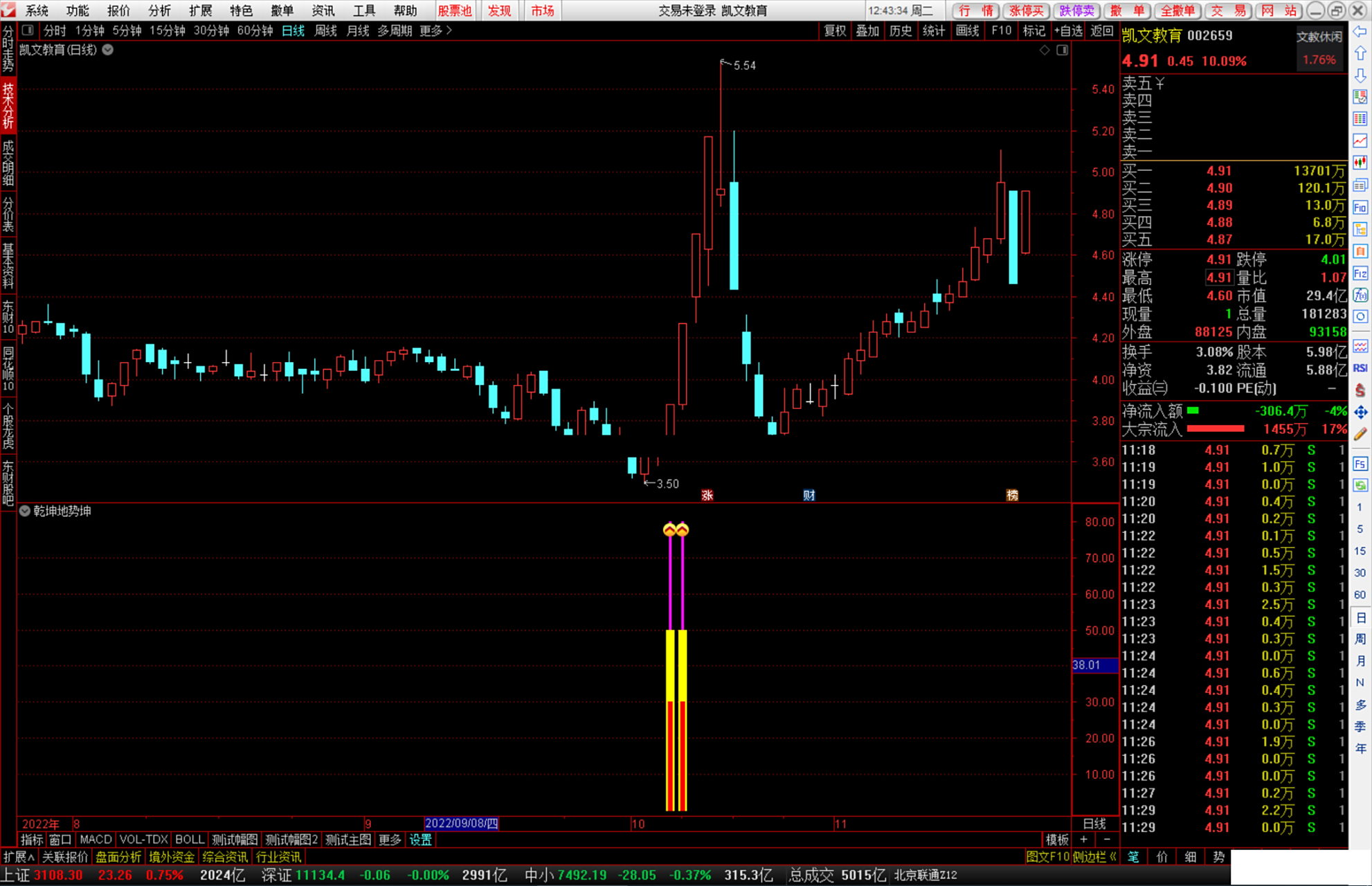Screen dimensions: 1372x886
Task: Open the tree structure icon in right sidebar
Action: [x=1360, y=229]
